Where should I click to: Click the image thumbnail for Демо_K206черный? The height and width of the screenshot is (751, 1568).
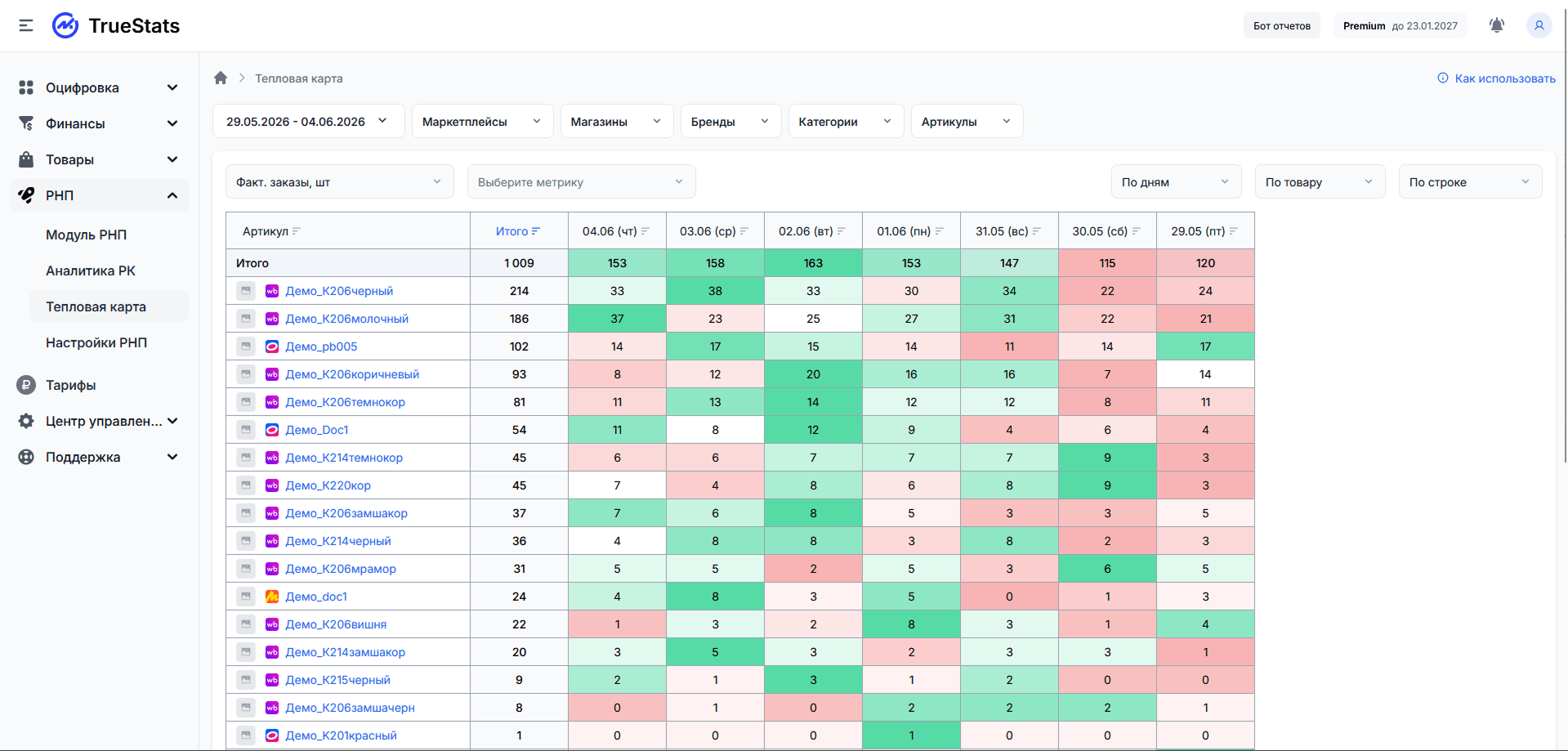click(x=246, y=290)
